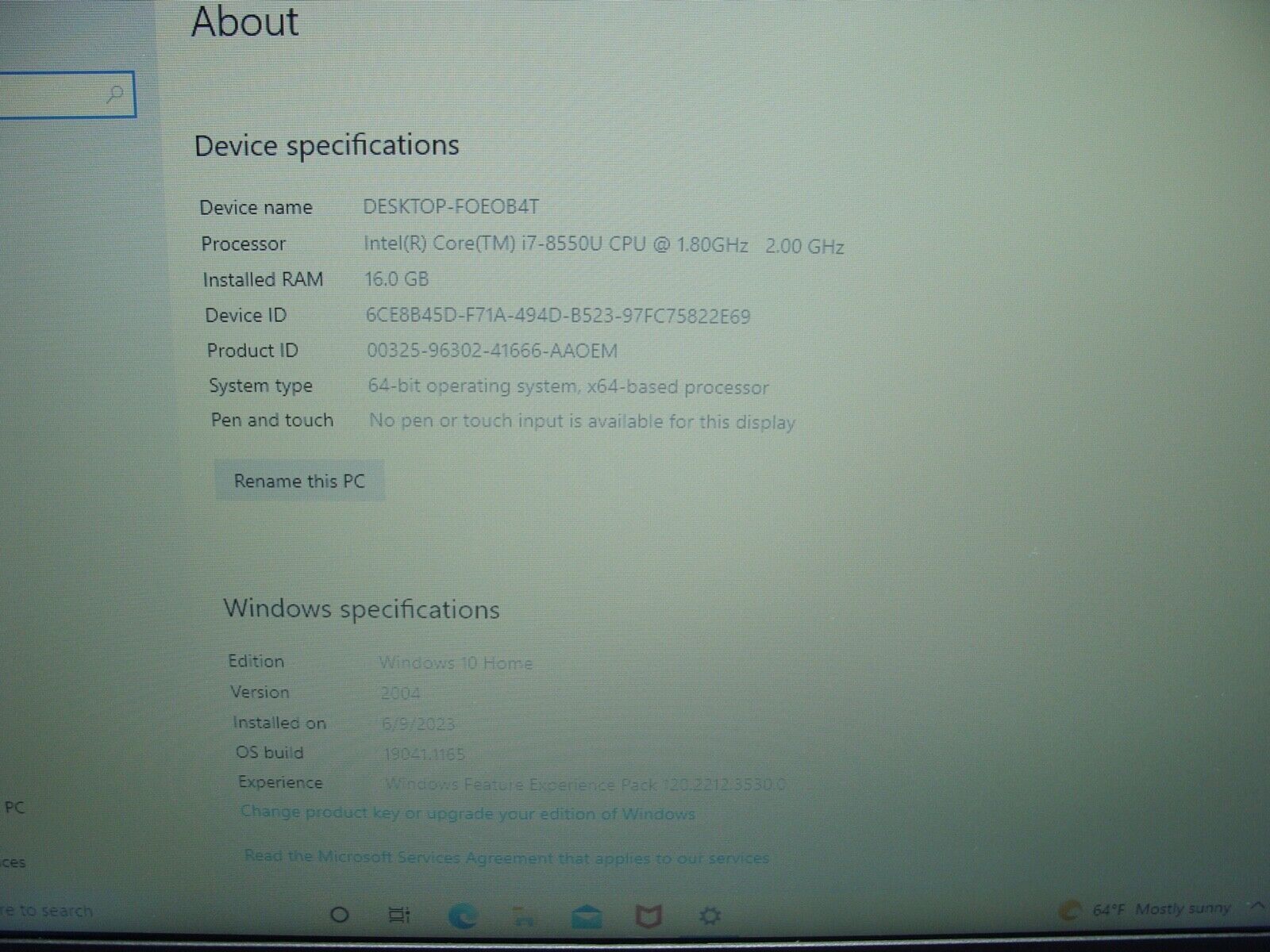Click the About page title
Viewport: 1270px width, 952px height.
point(245,22)
